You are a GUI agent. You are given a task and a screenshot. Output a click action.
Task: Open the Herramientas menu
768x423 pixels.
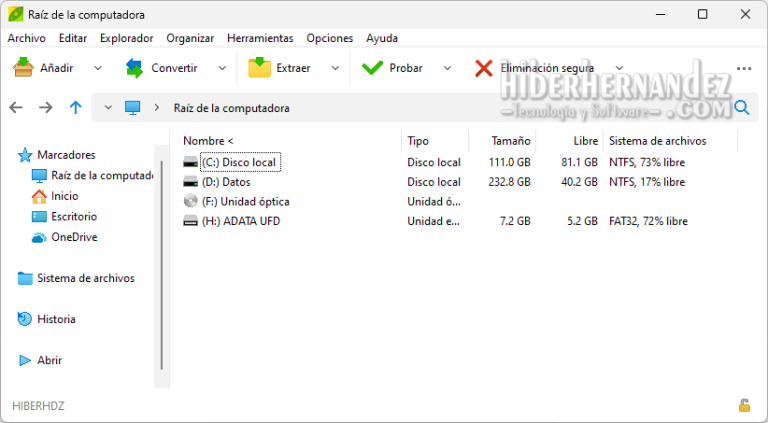(x=260, y=38)
